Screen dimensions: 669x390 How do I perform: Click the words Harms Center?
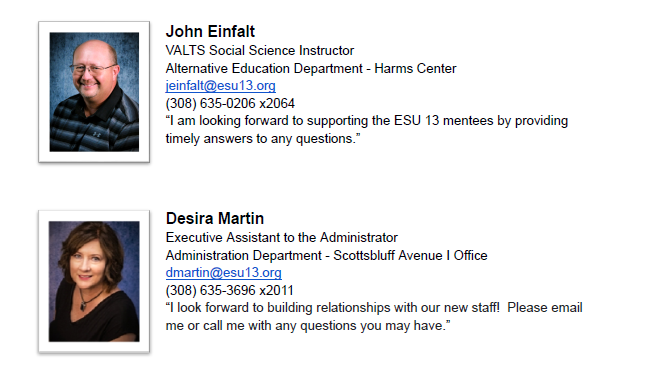[x=415, y=68]
